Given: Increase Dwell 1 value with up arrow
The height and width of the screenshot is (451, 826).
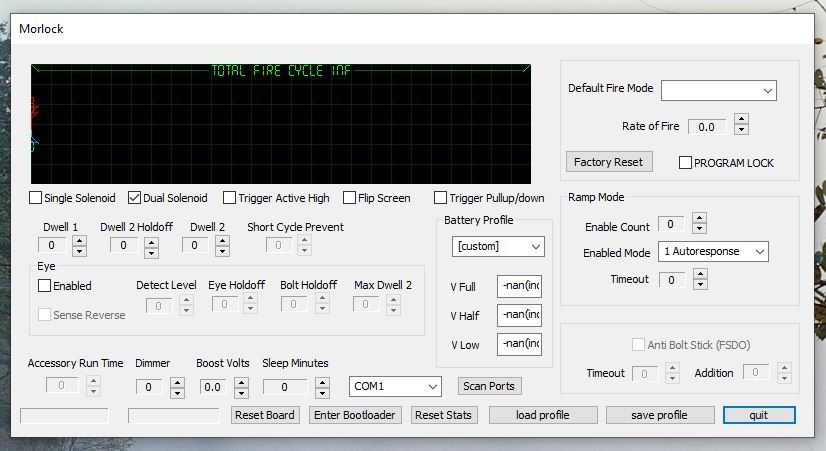Looking at the screenshot, I should coord(80,240).
